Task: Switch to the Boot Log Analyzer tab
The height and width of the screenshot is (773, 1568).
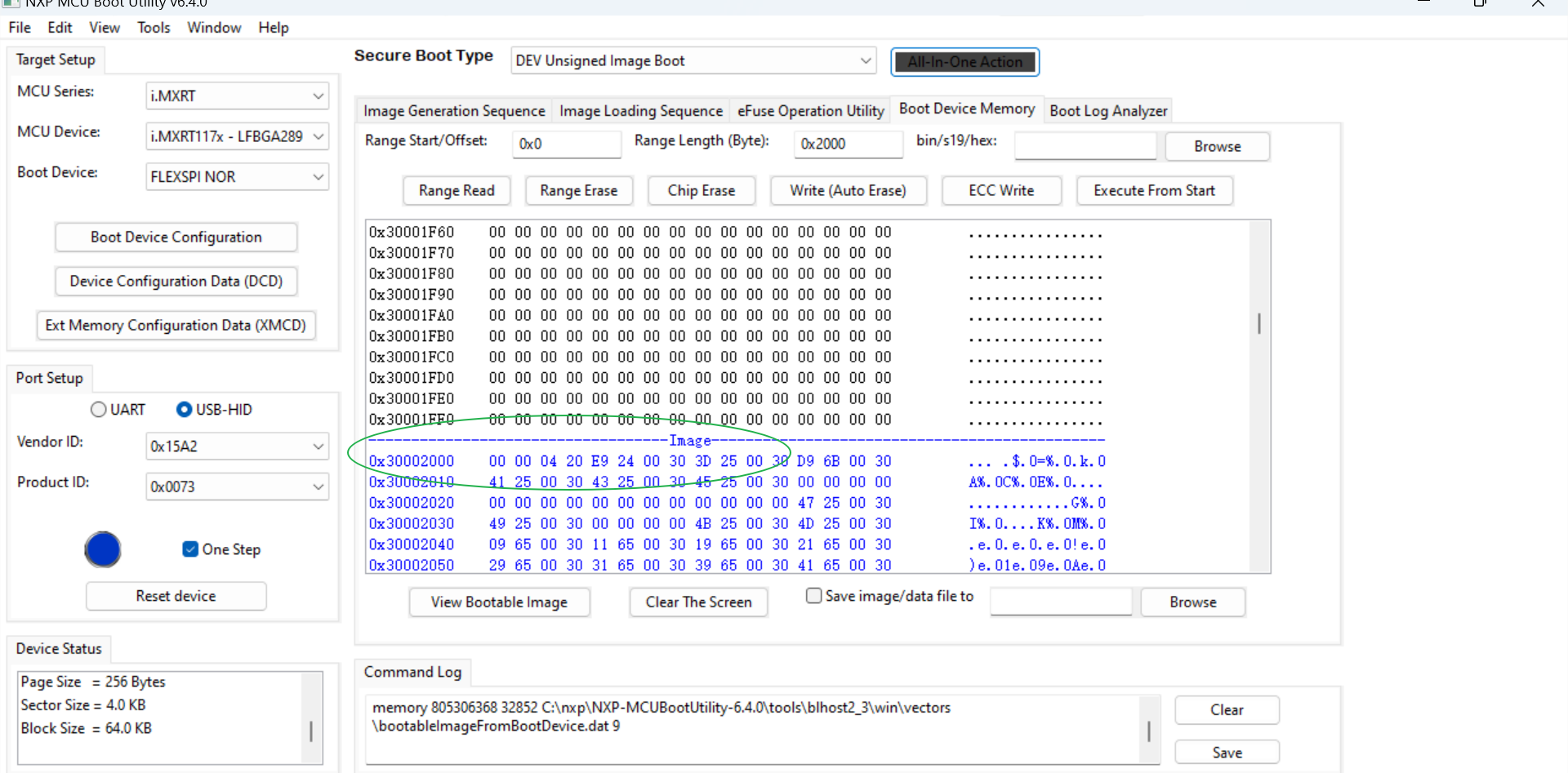Action: tap(1108, 110)
